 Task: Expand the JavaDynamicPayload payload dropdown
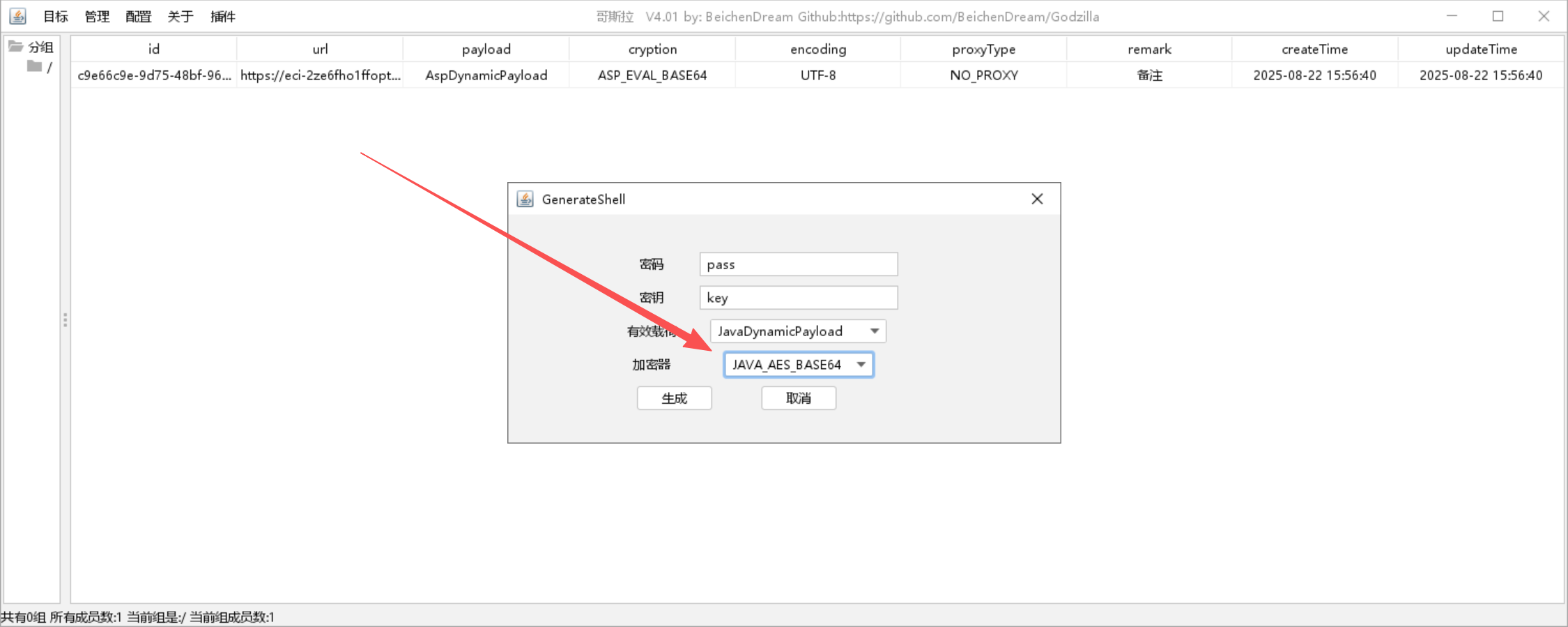pyautogui.click(x=874, y=331)
